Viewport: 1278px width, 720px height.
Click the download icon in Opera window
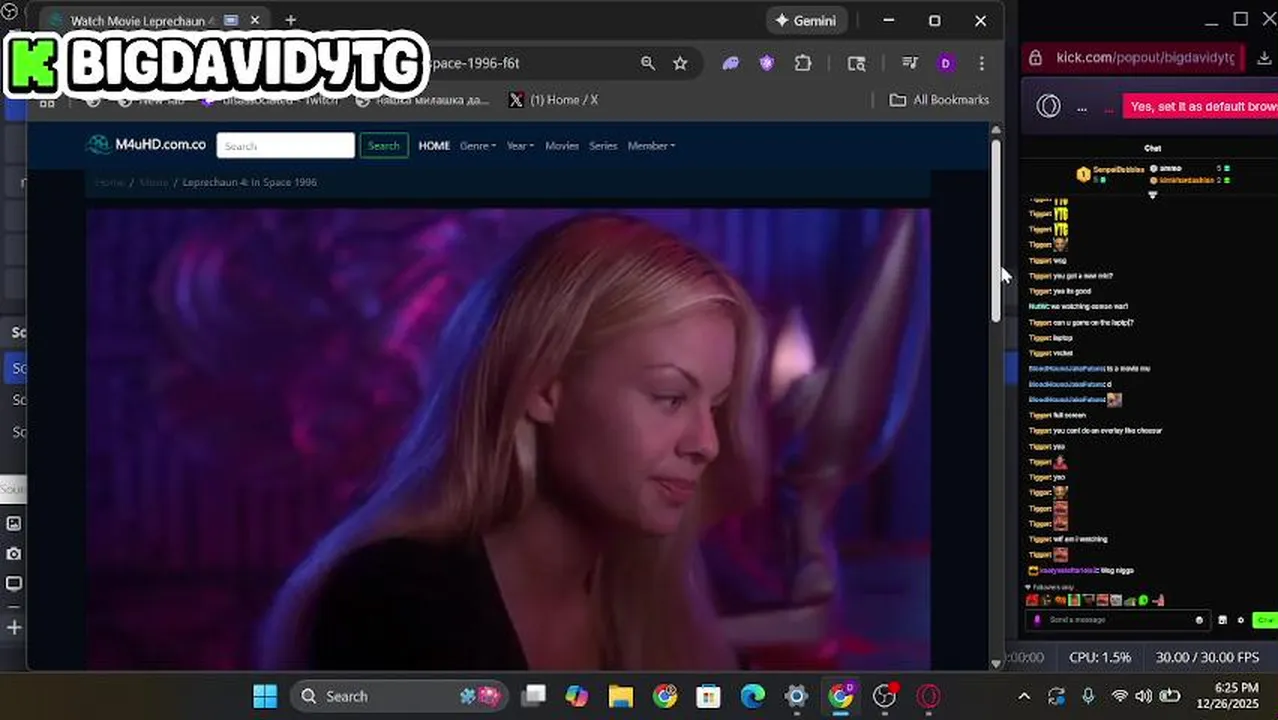click(1264, 58)
